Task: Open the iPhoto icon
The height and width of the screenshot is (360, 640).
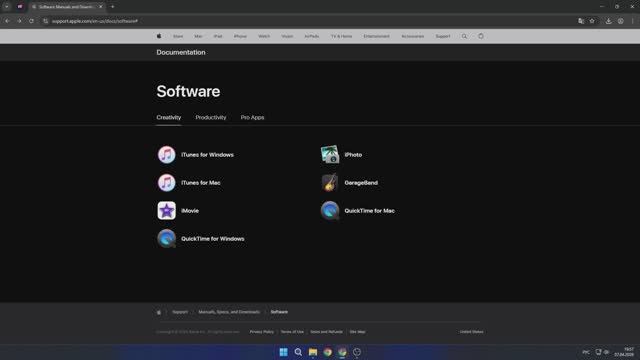Action: 330,155
